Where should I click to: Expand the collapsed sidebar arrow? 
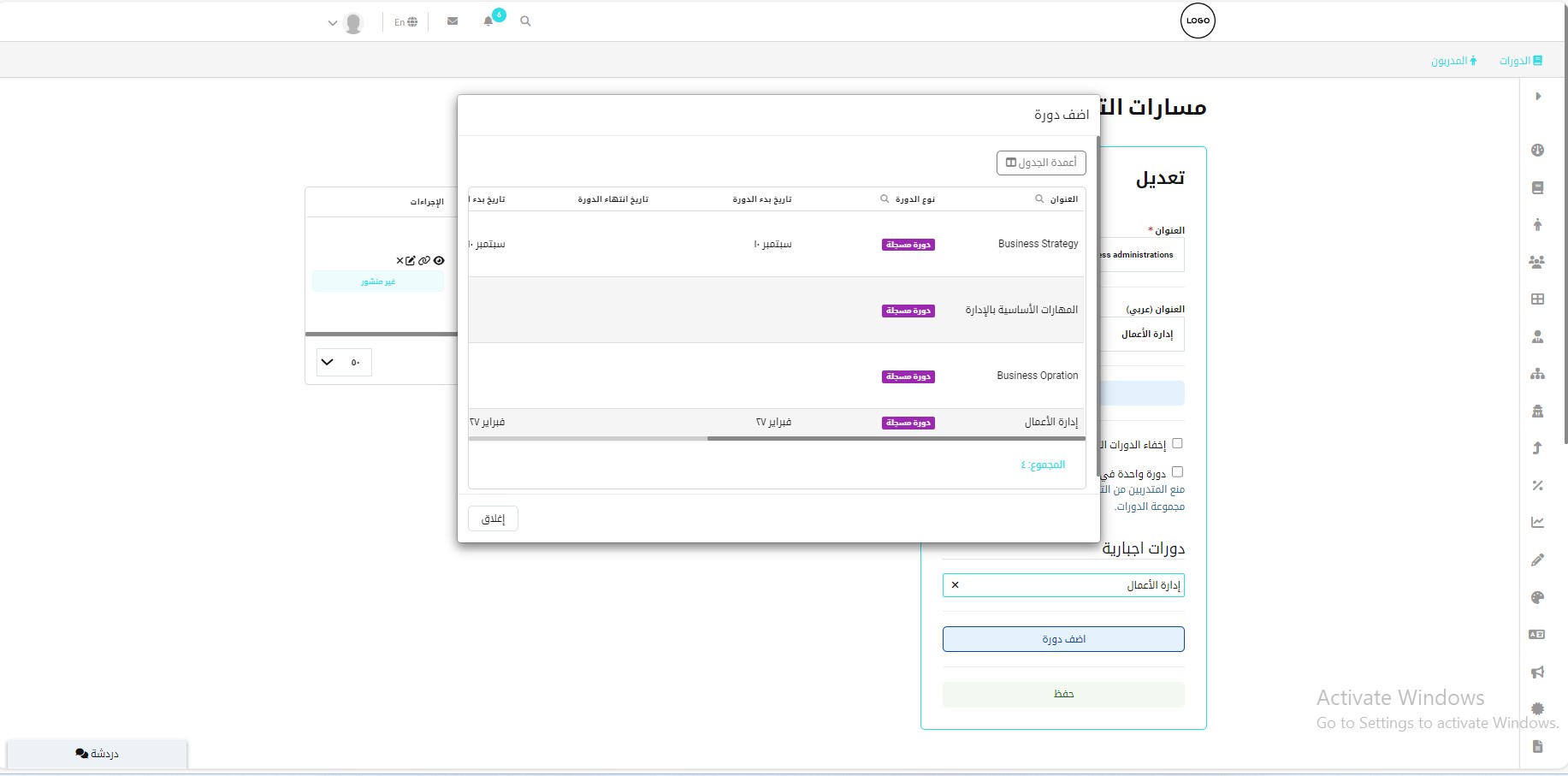click(1537, 97)
